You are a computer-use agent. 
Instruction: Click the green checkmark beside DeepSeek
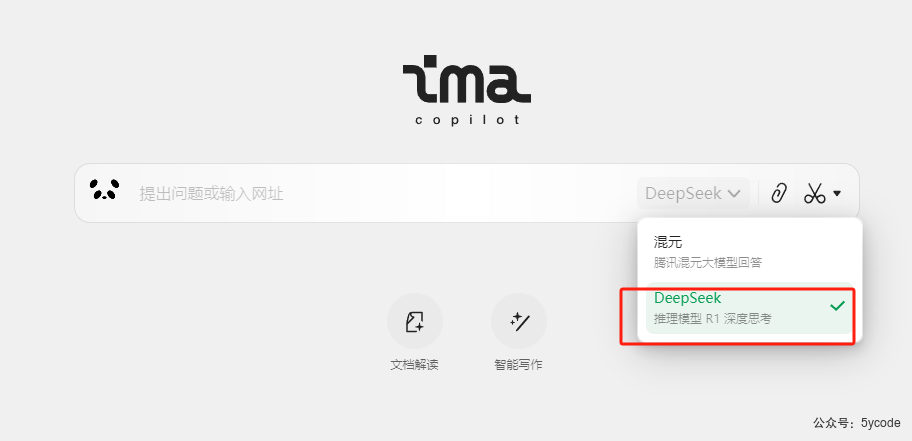point(837,306)
